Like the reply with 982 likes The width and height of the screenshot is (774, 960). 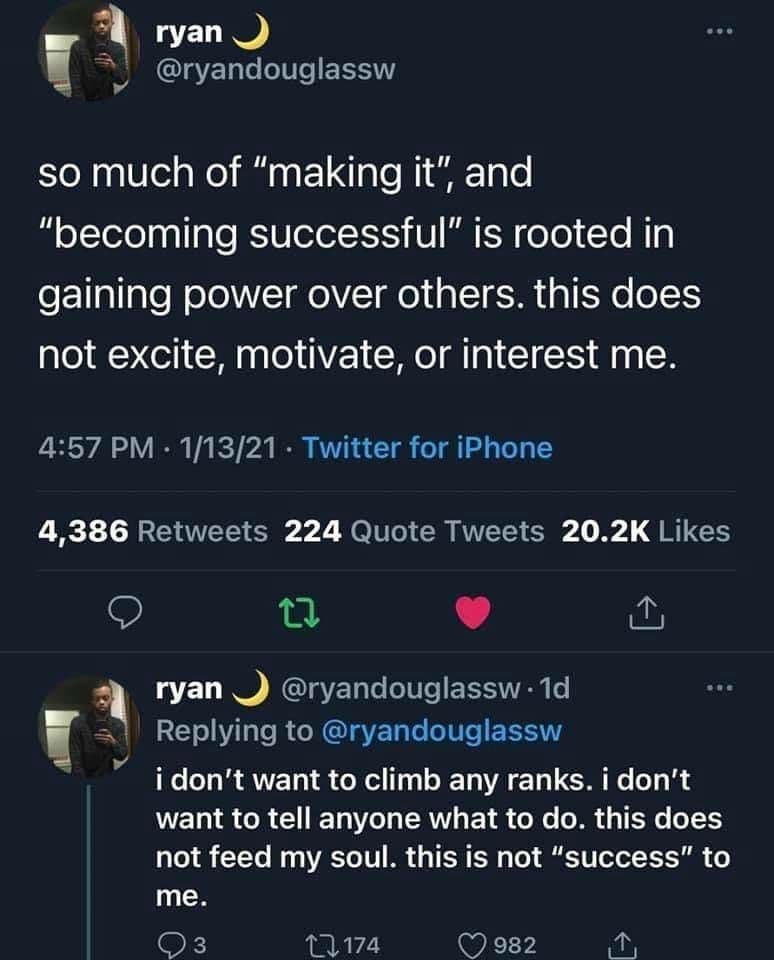[496, 944]
